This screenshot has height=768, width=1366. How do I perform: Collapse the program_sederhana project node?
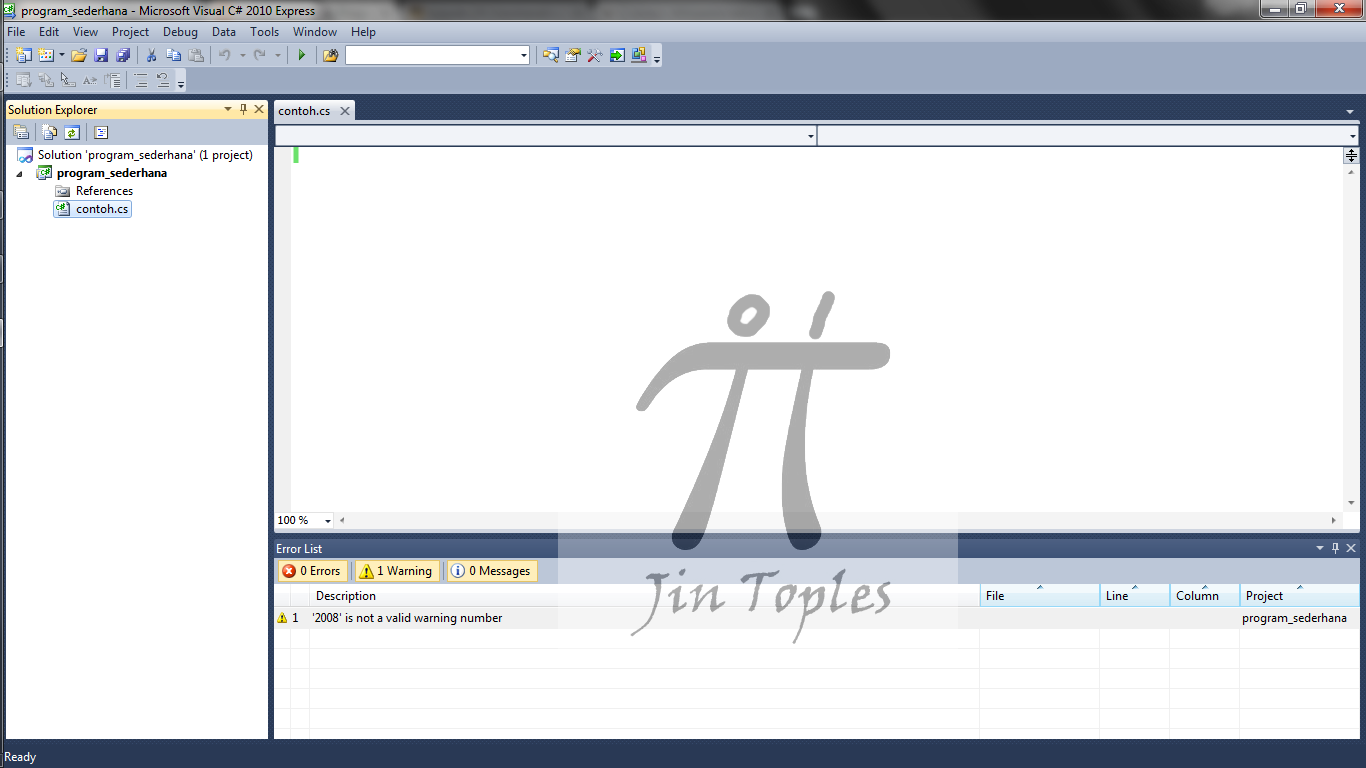pyautogui.click(x=19, y=173)
